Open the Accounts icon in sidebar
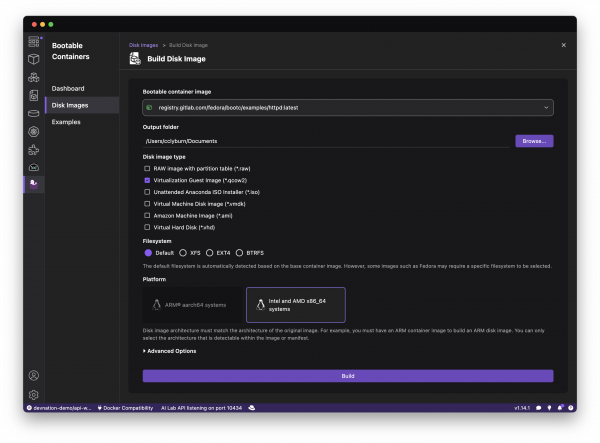Screen dimensions: 600x443 pos(34,376)
